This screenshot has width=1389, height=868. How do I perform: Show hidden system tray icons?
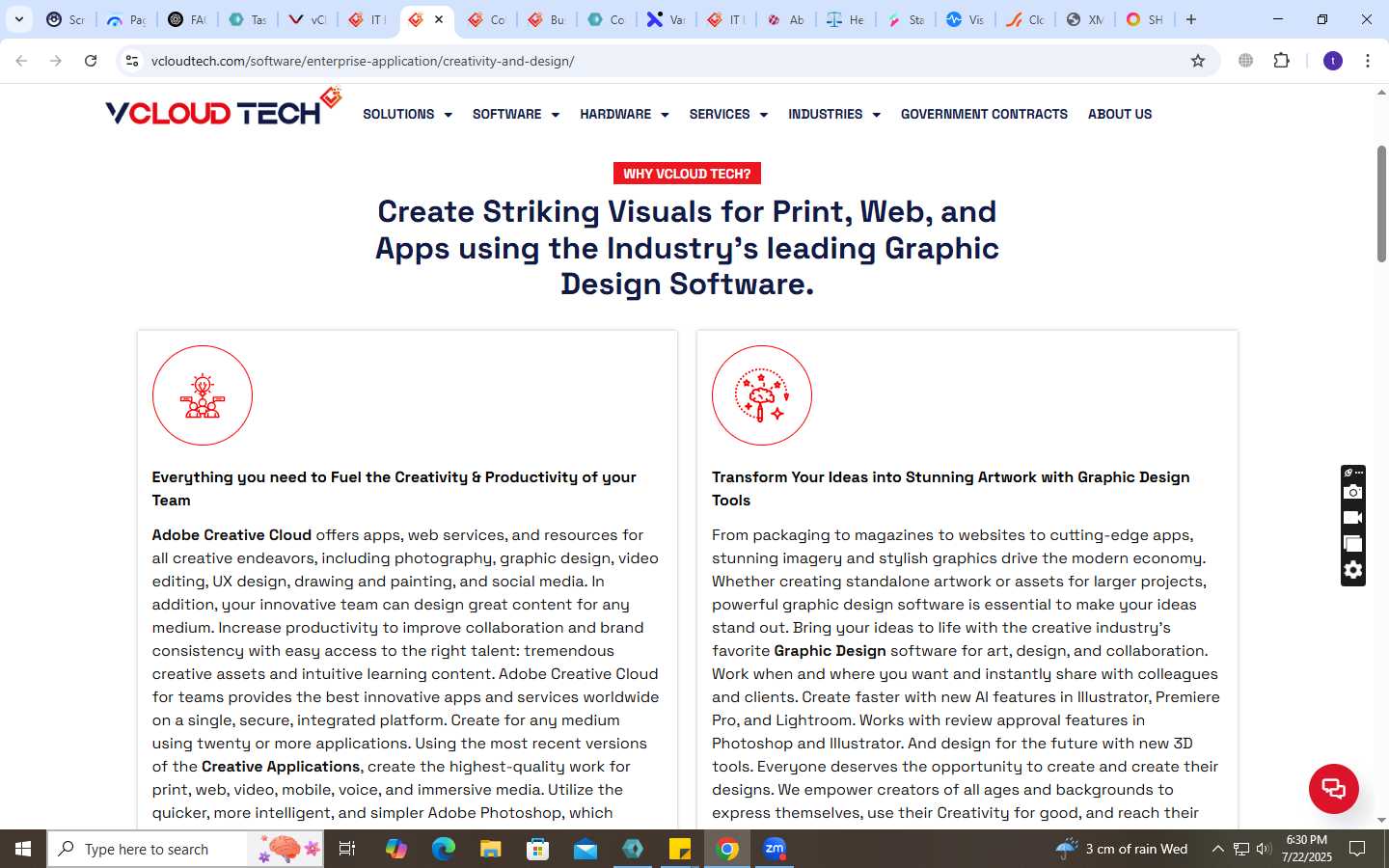(x=1217, y=849)
